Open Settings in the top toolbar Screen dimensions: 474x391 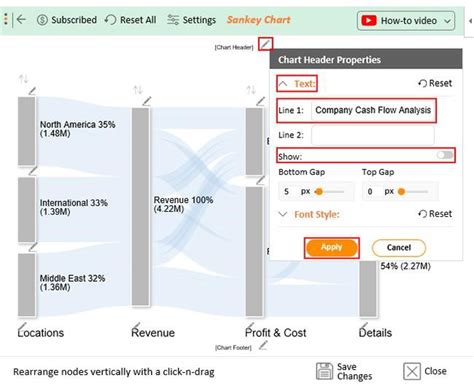[191, 20]
